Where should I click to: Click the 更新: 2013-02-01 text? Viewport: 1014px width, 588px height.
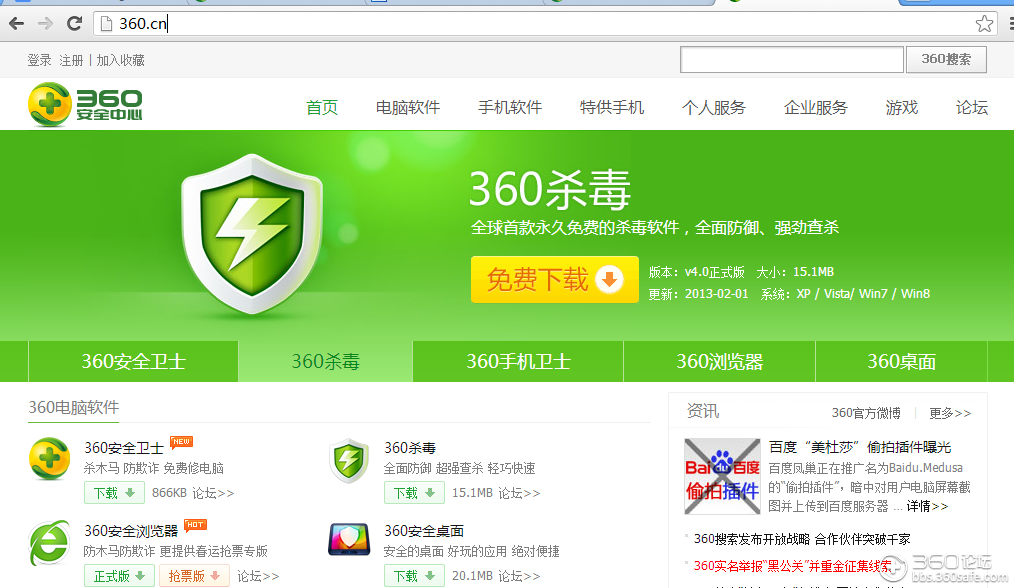(698, 294)
